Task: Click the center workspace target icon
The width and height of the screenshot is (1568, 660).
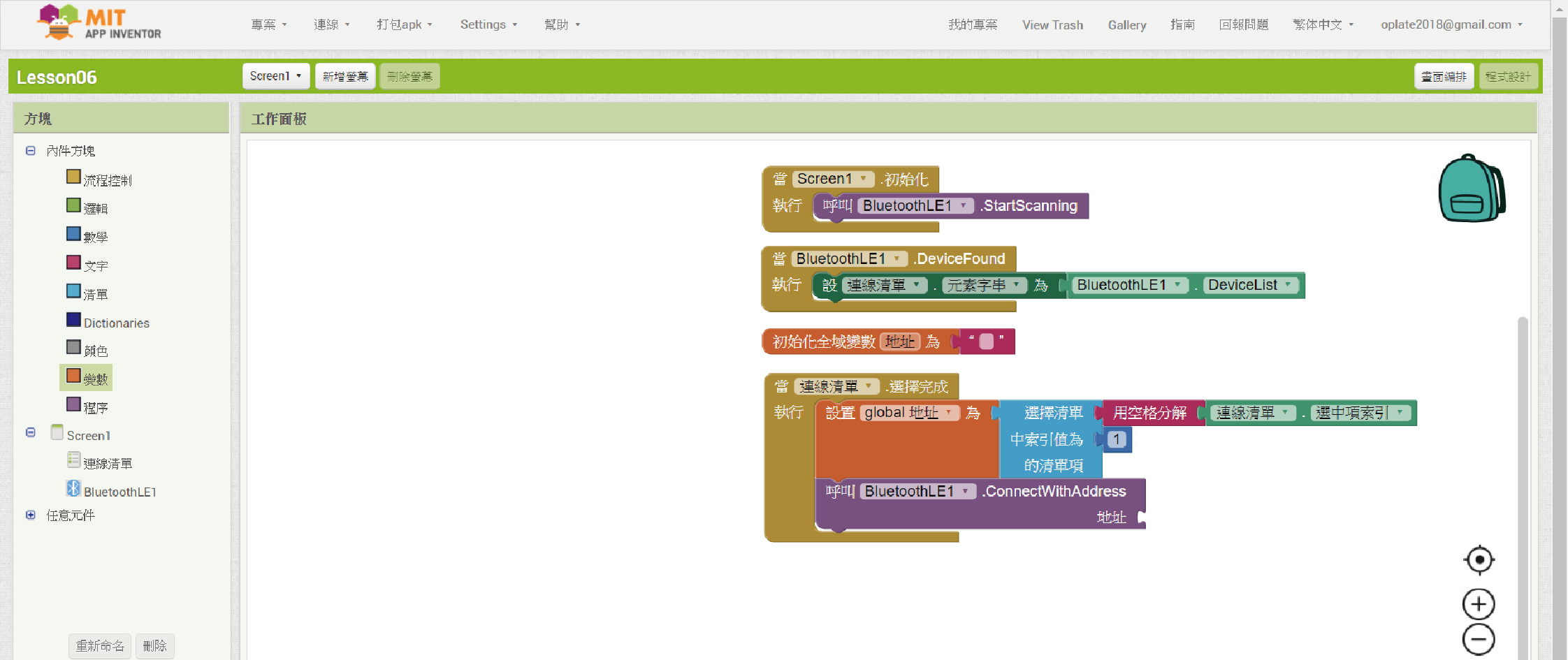Action: coord(1479,560)
